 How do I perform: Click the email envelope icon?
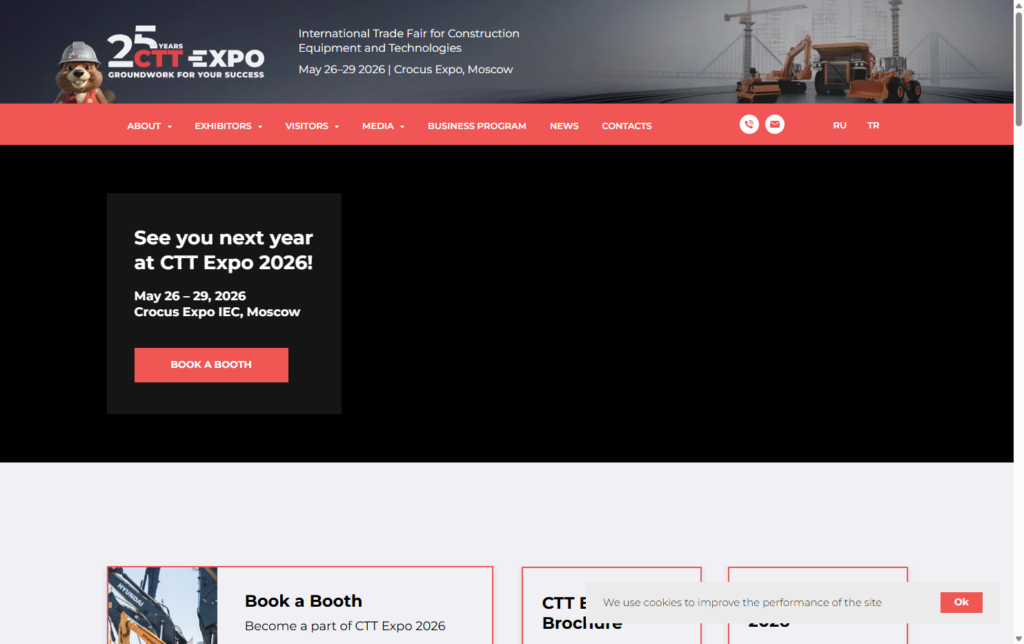775,125
